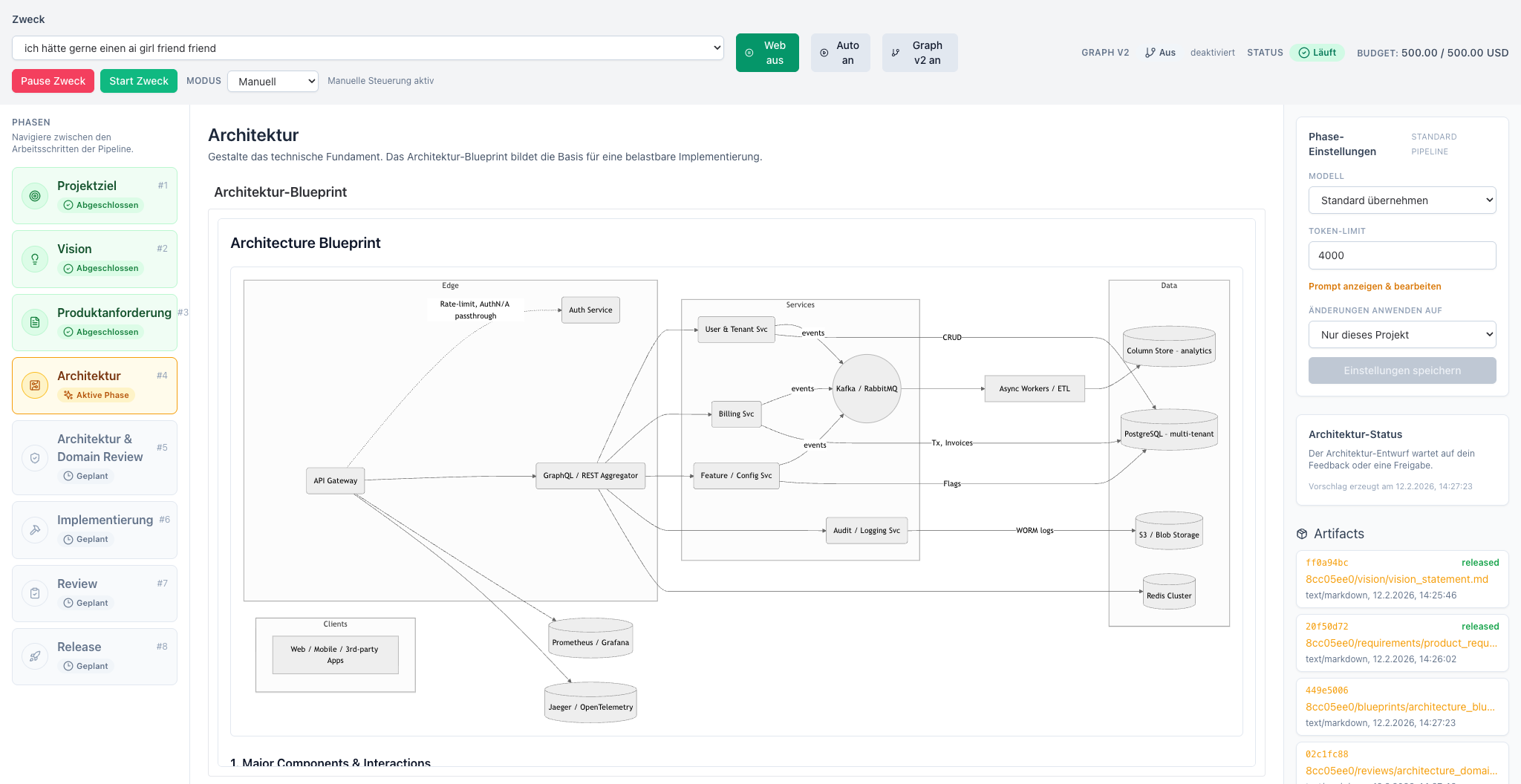Click the S3 / Blob Storage node
This screenshot has width=1521, height=784.
tap(1169, 531)
